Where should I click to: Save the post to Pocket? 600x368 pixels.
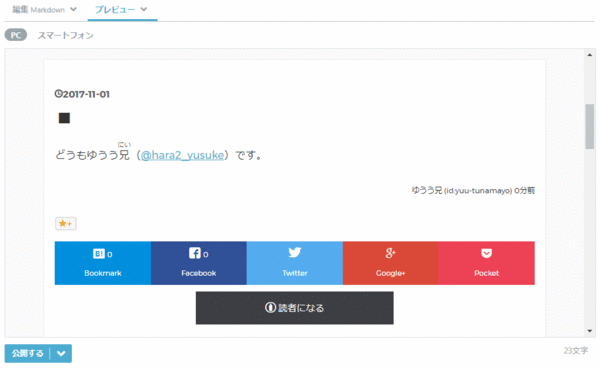tap(486, 263)
